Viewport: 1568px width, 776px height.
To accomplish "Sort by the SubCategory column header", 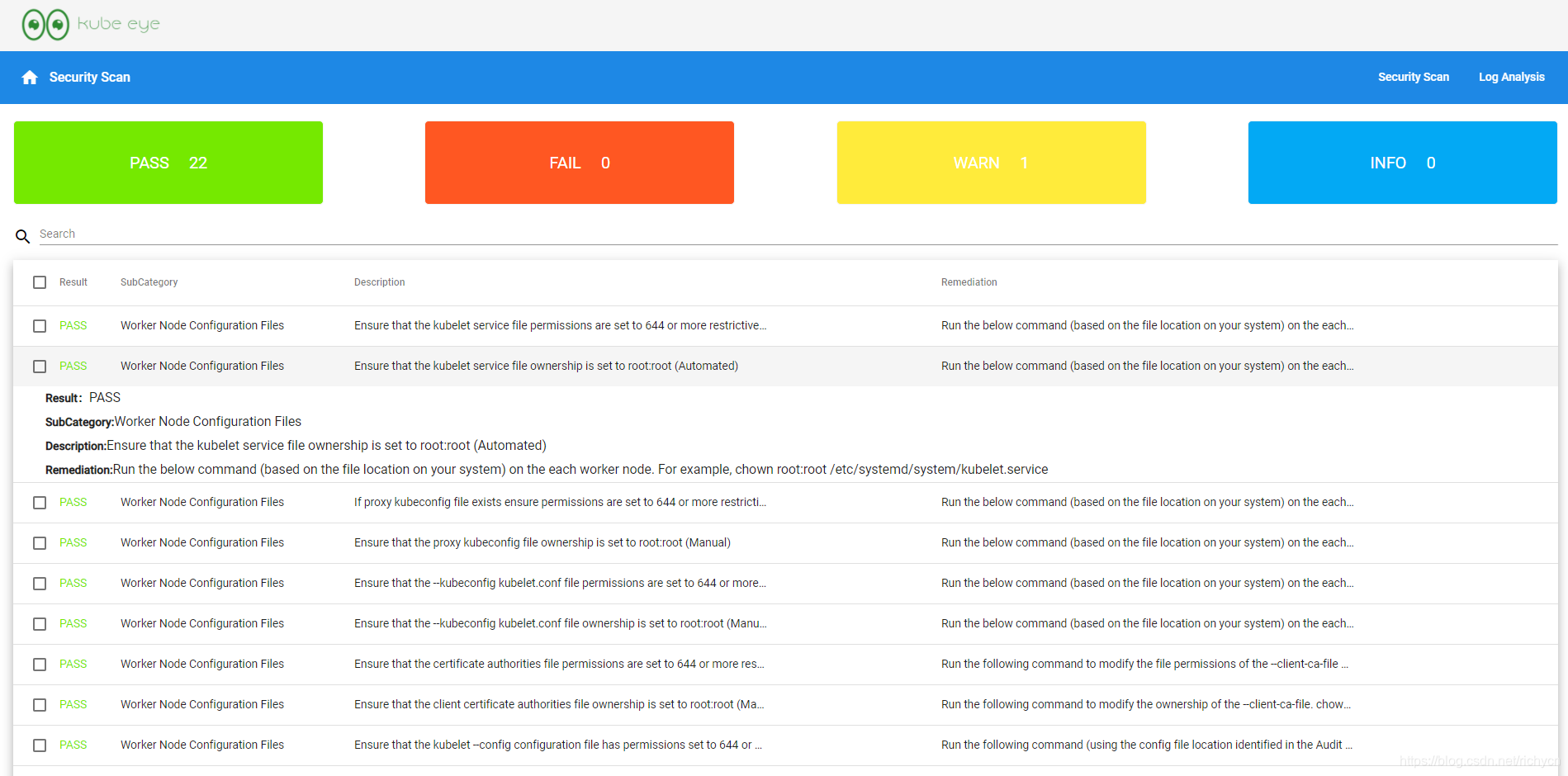I will 149,282.
